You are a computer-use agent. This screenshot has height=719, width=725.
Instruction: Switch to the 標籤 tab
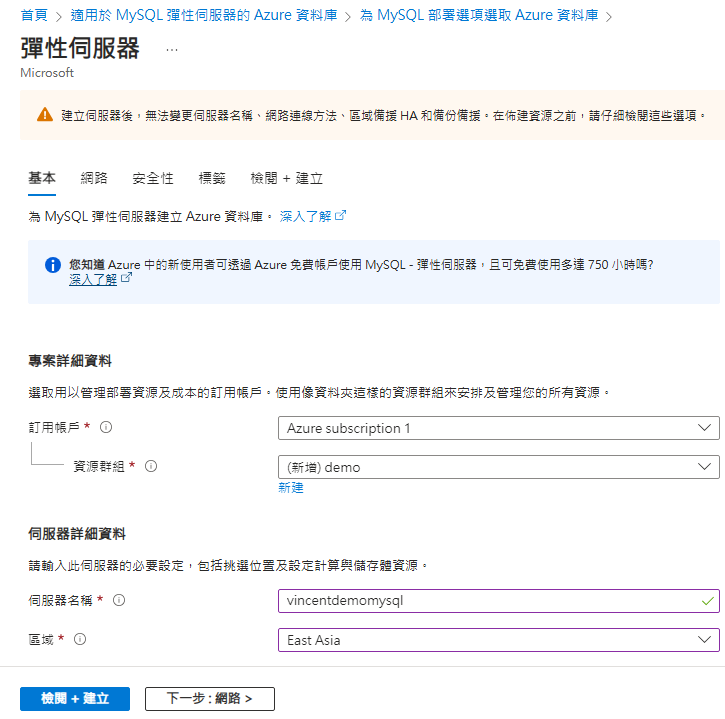pos(212,178)
